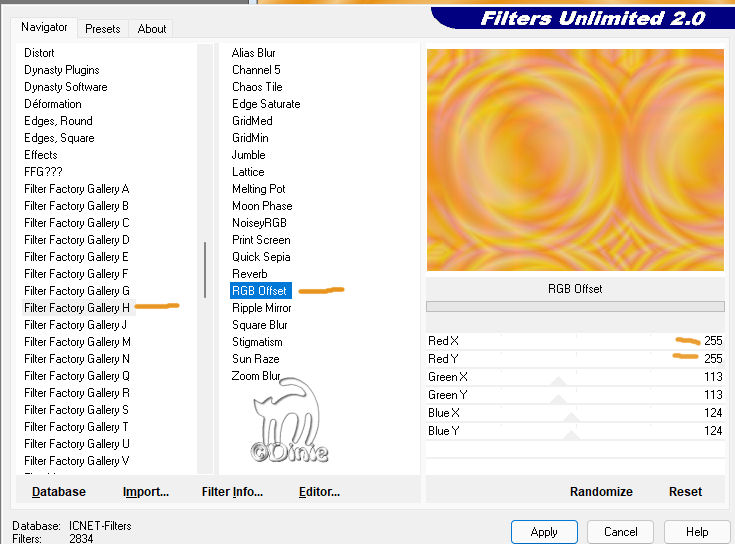Viewport: 735px width, 544px height.
Task: Select Filter Factory Gallery F
Action: point(76,274)
